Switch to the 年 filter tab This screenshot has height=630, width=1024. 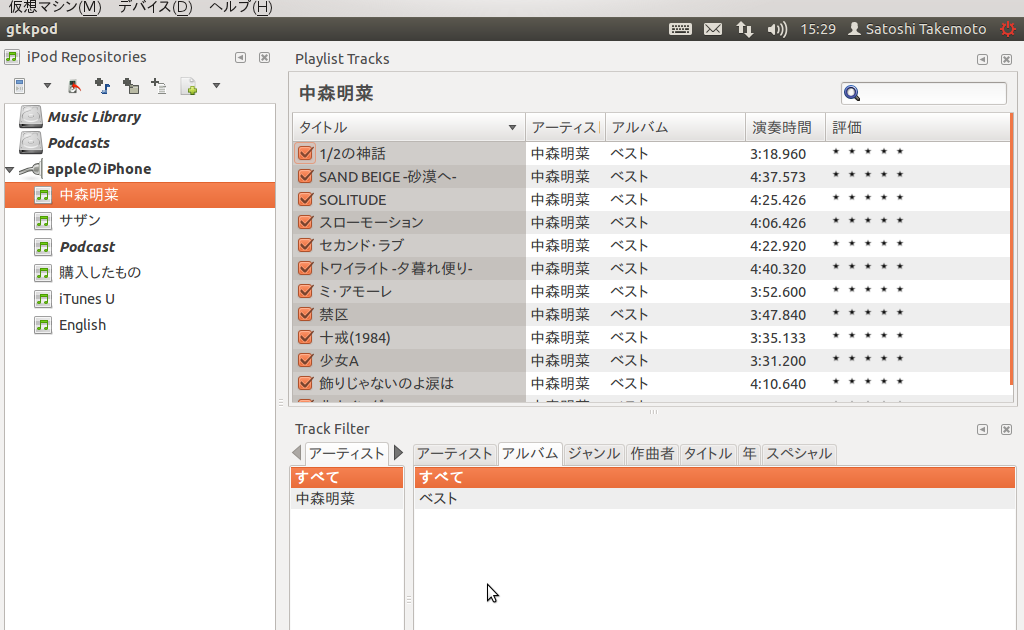click(x=749, y=454)
